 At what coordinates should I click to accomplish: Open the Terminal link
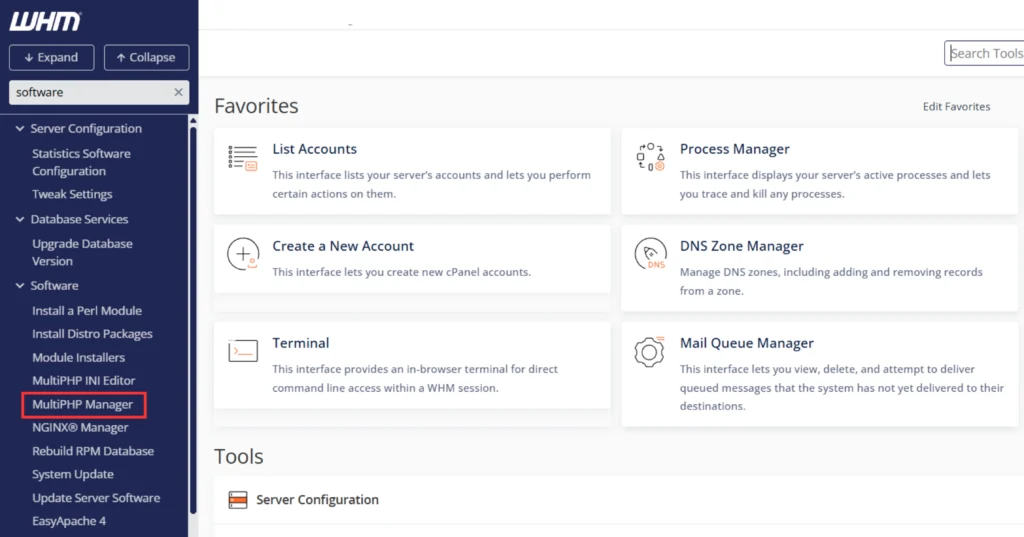pyautogui.click(x=300, y=343)
